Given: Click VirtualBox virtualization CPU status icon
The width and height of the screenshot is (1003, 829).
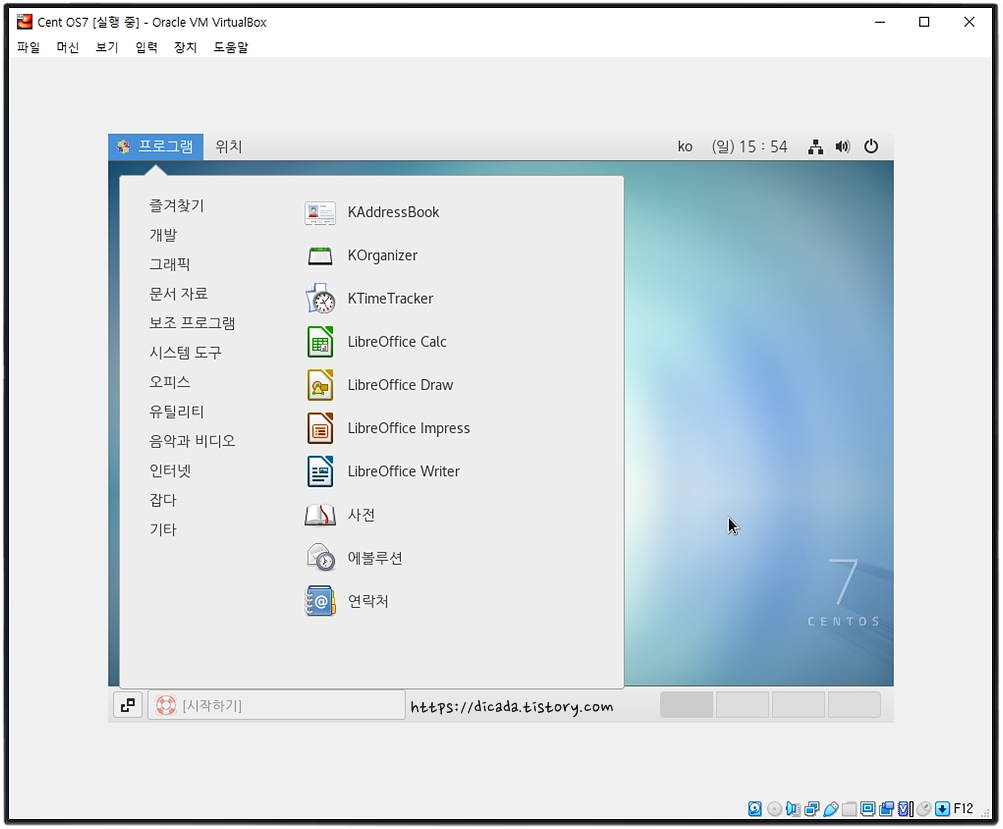Looking at the screenshot, I should click(905, 809).
